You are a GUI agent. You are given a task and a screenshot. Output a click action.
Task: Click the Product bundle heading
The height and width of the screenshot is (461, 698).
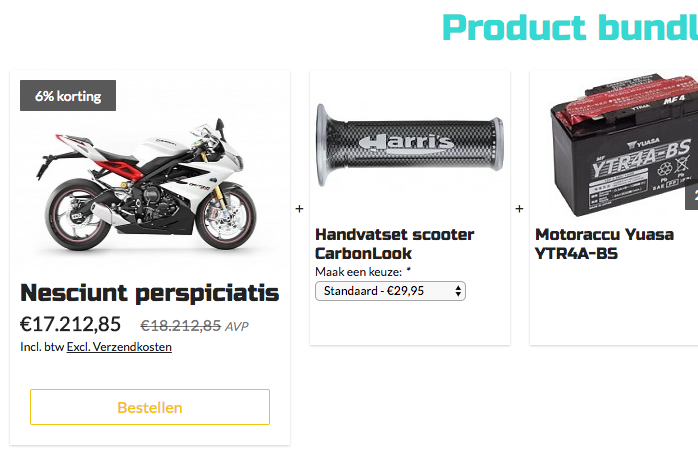point(570,28)
